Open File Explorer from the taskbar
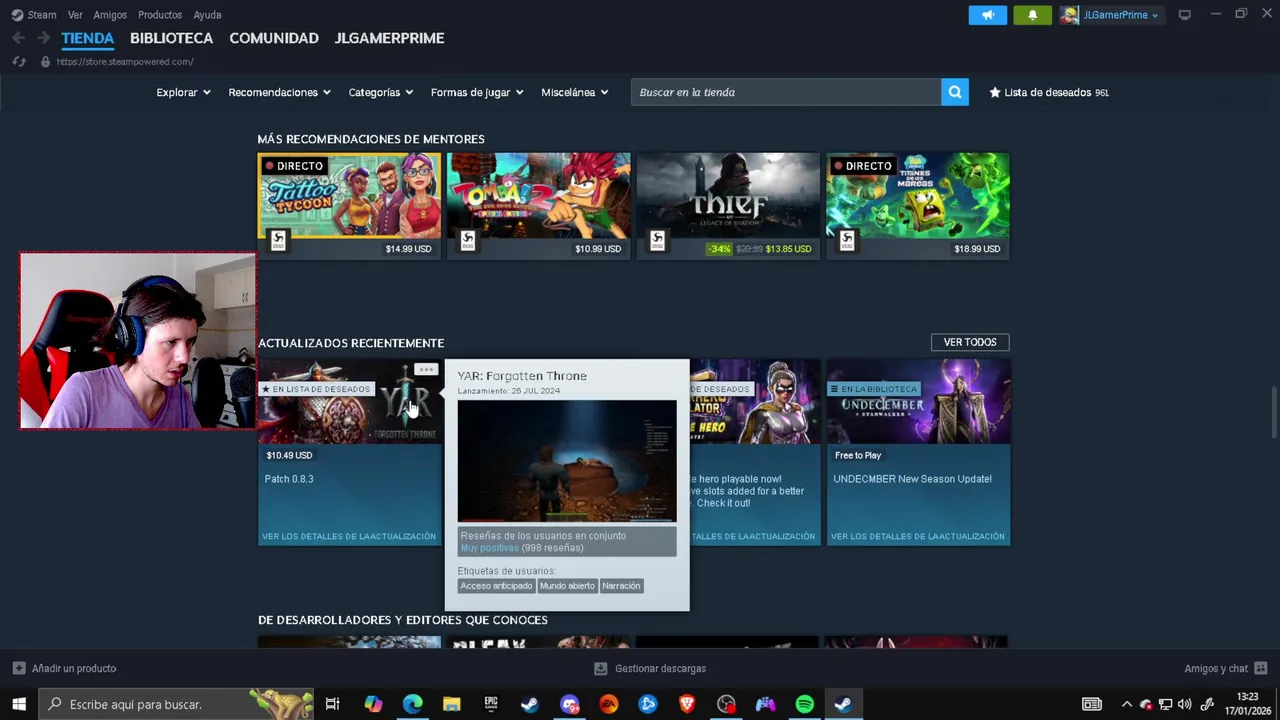Image resolution: width=1280 pixels, height=720 pixels. 451,704
